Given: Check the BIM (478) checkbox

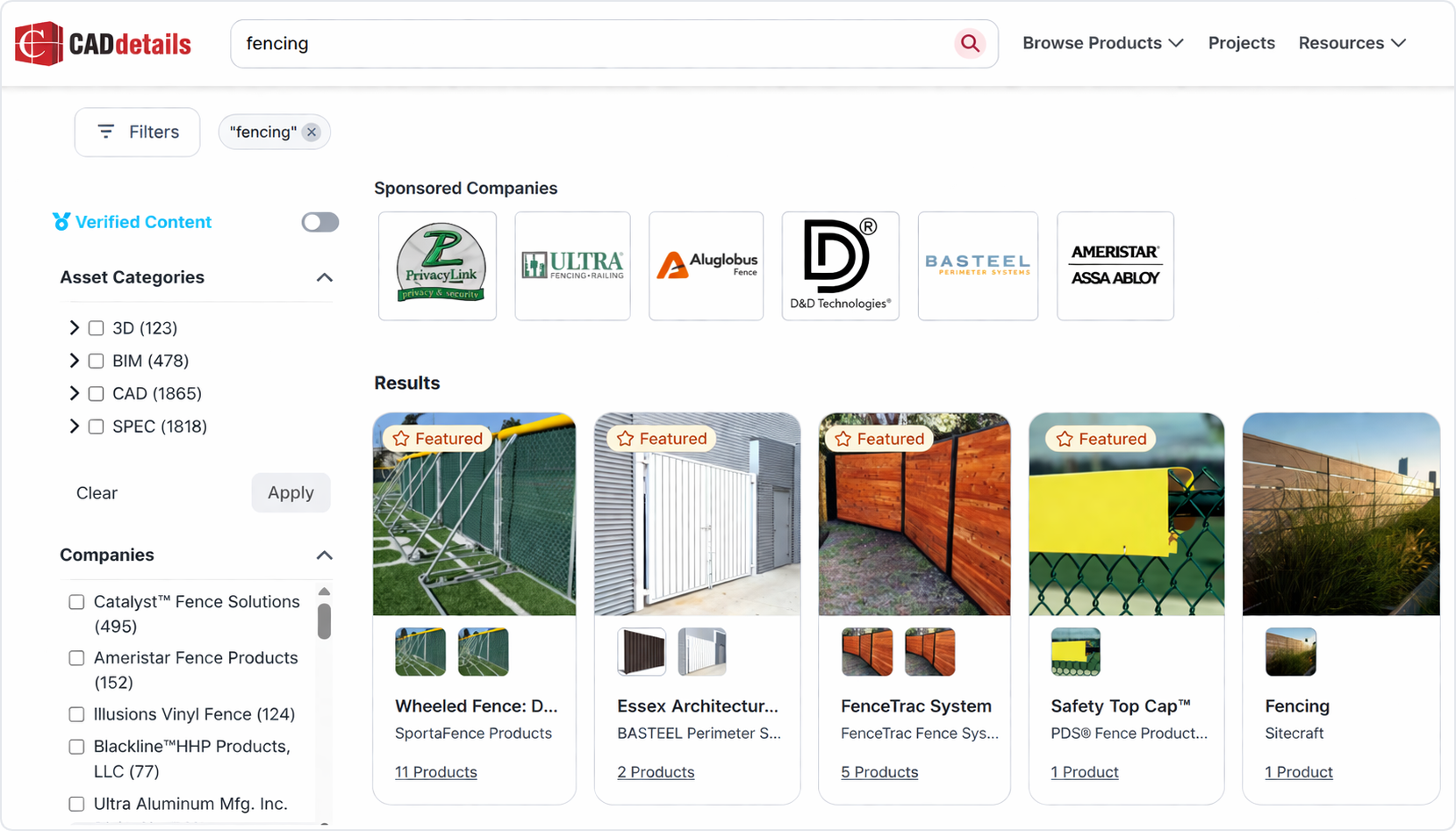Looking at the screenshot, I should [x=97, y=361].
